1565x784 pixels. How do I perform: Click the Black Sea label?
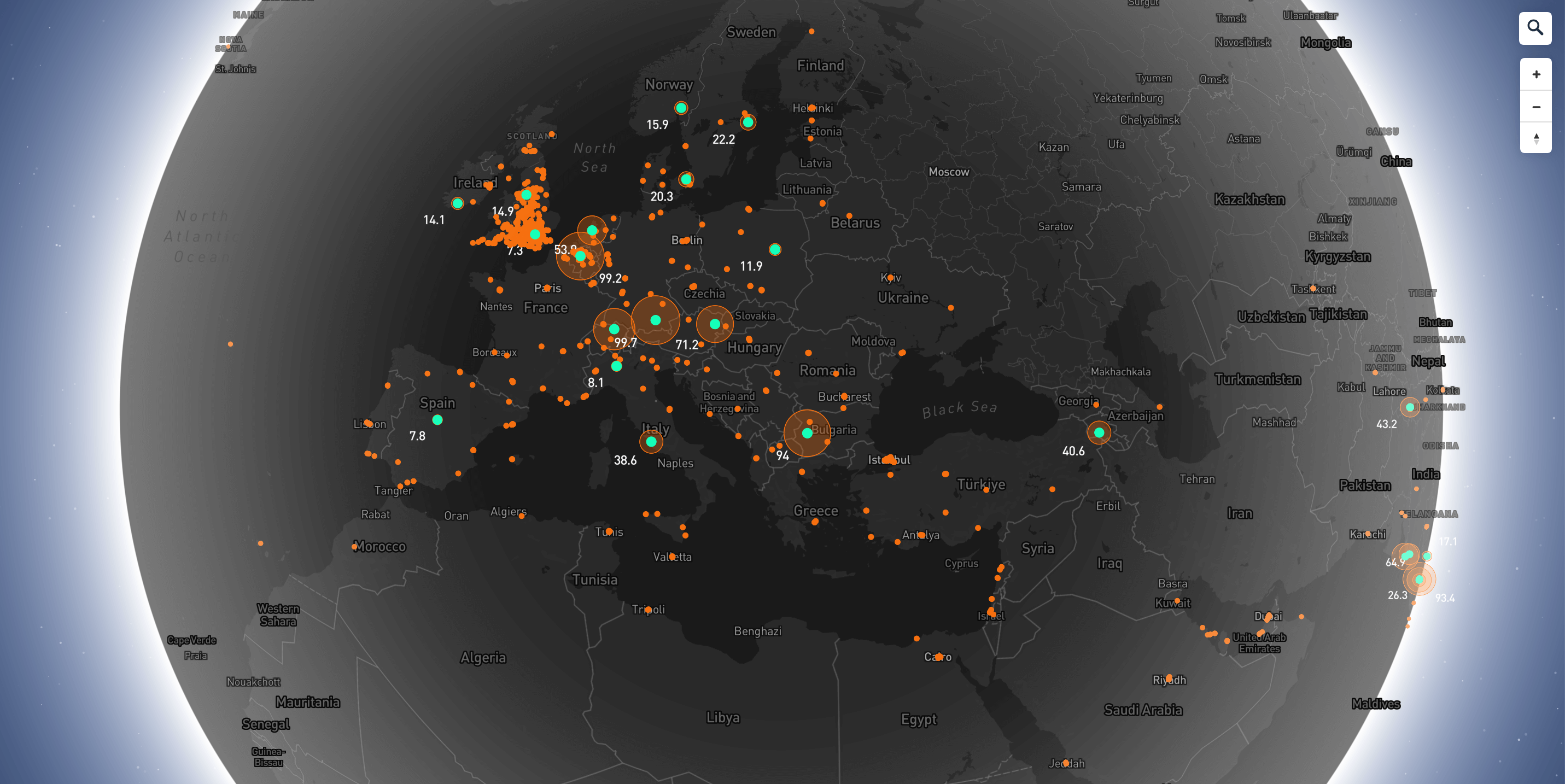[x=959, y=409]
